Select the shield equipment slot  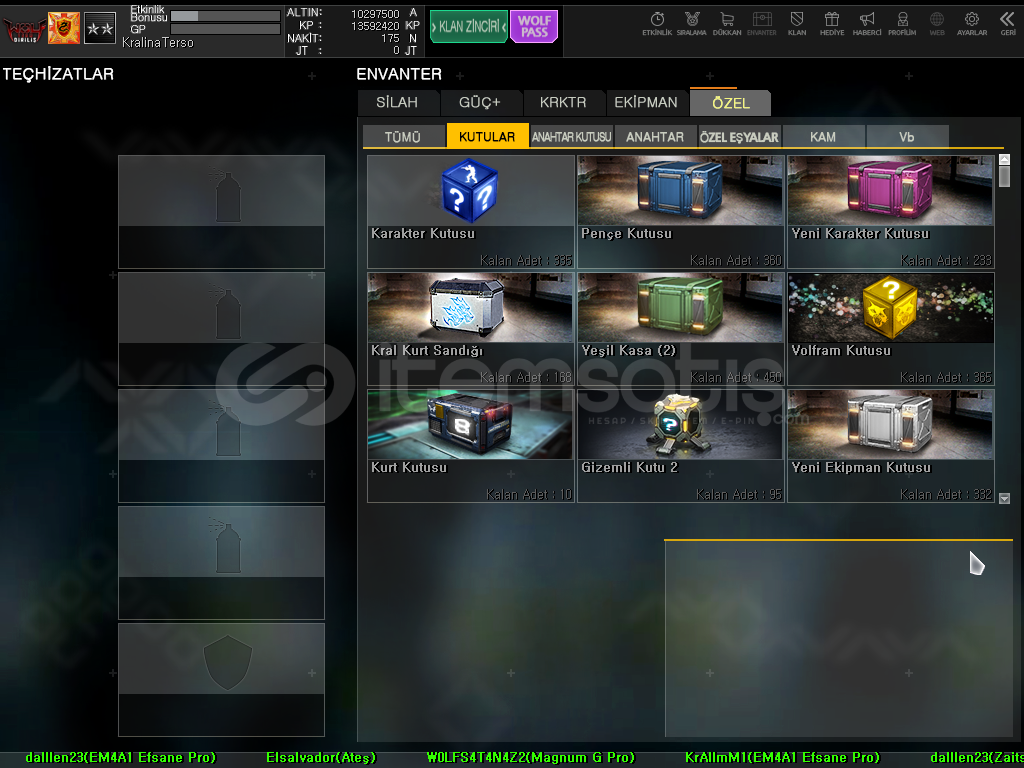221,680
